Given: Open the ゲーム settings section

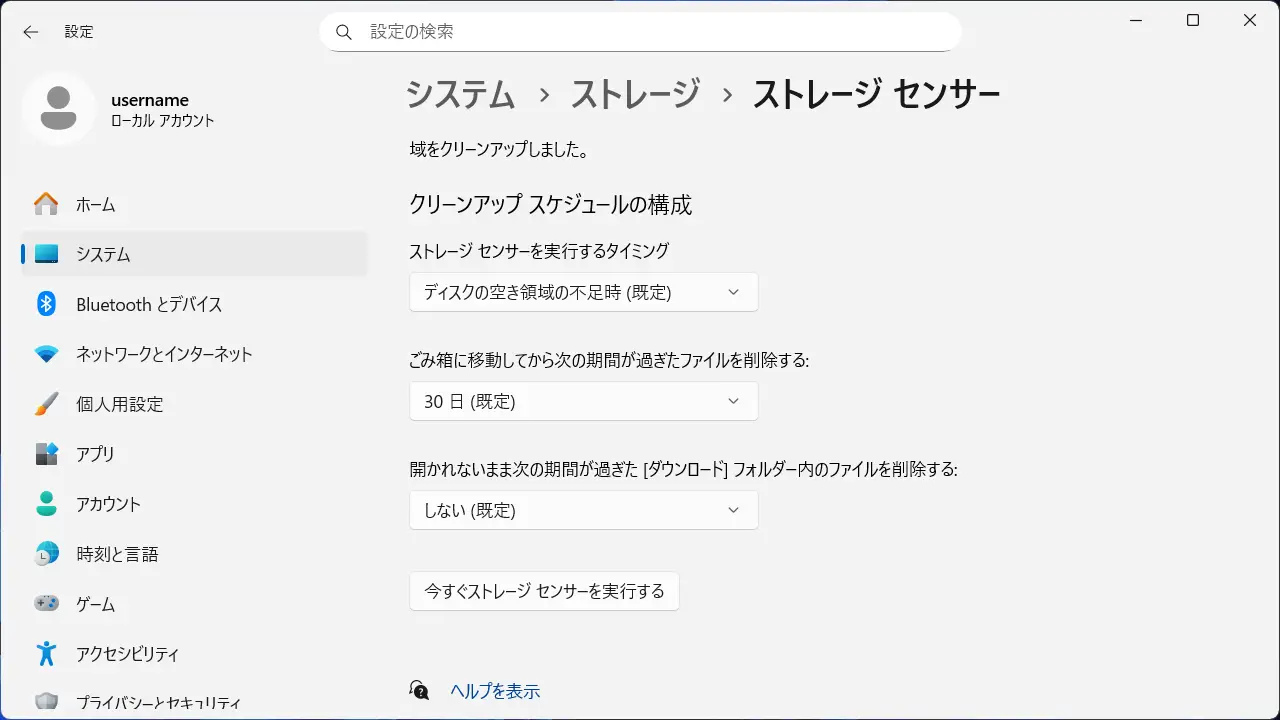Looking at the screenshot, I should [95, 604].
